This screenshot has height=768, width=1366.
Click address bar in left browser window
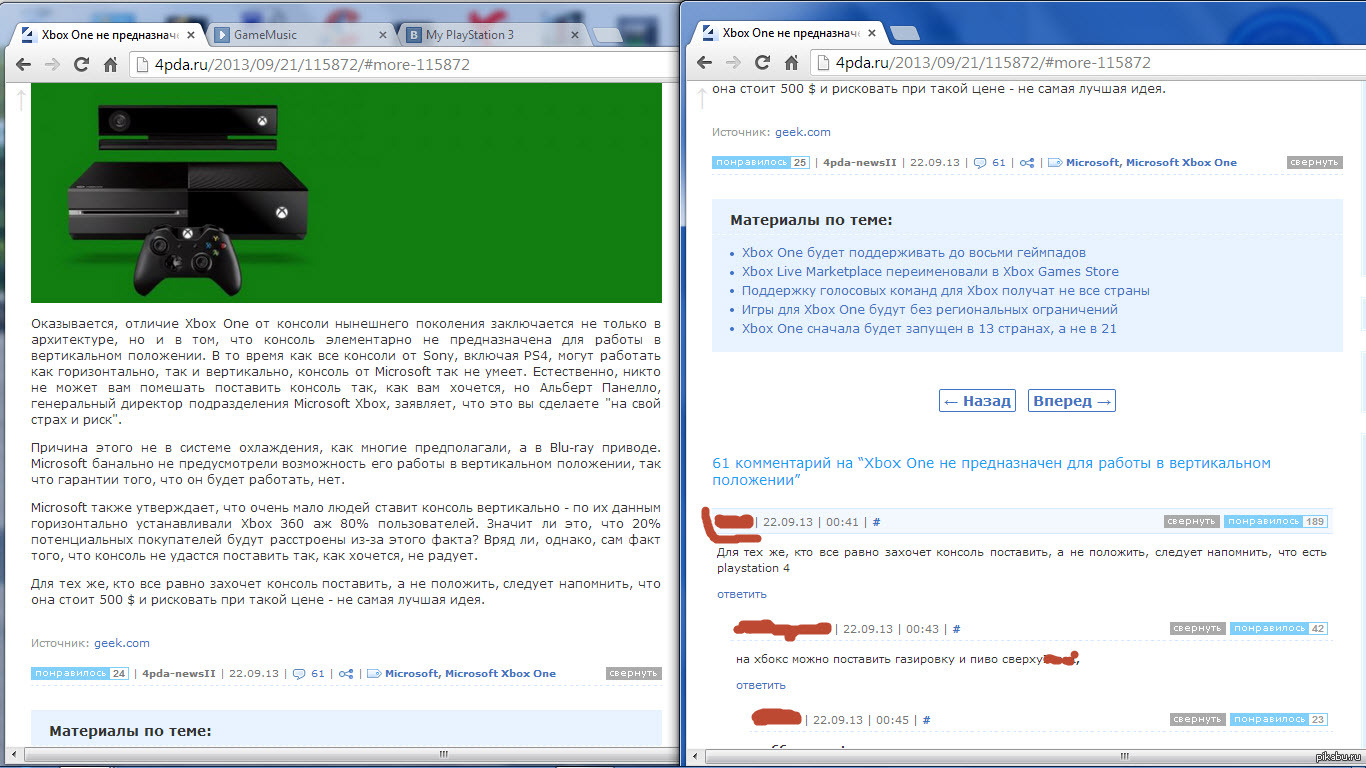coord(400,65)
